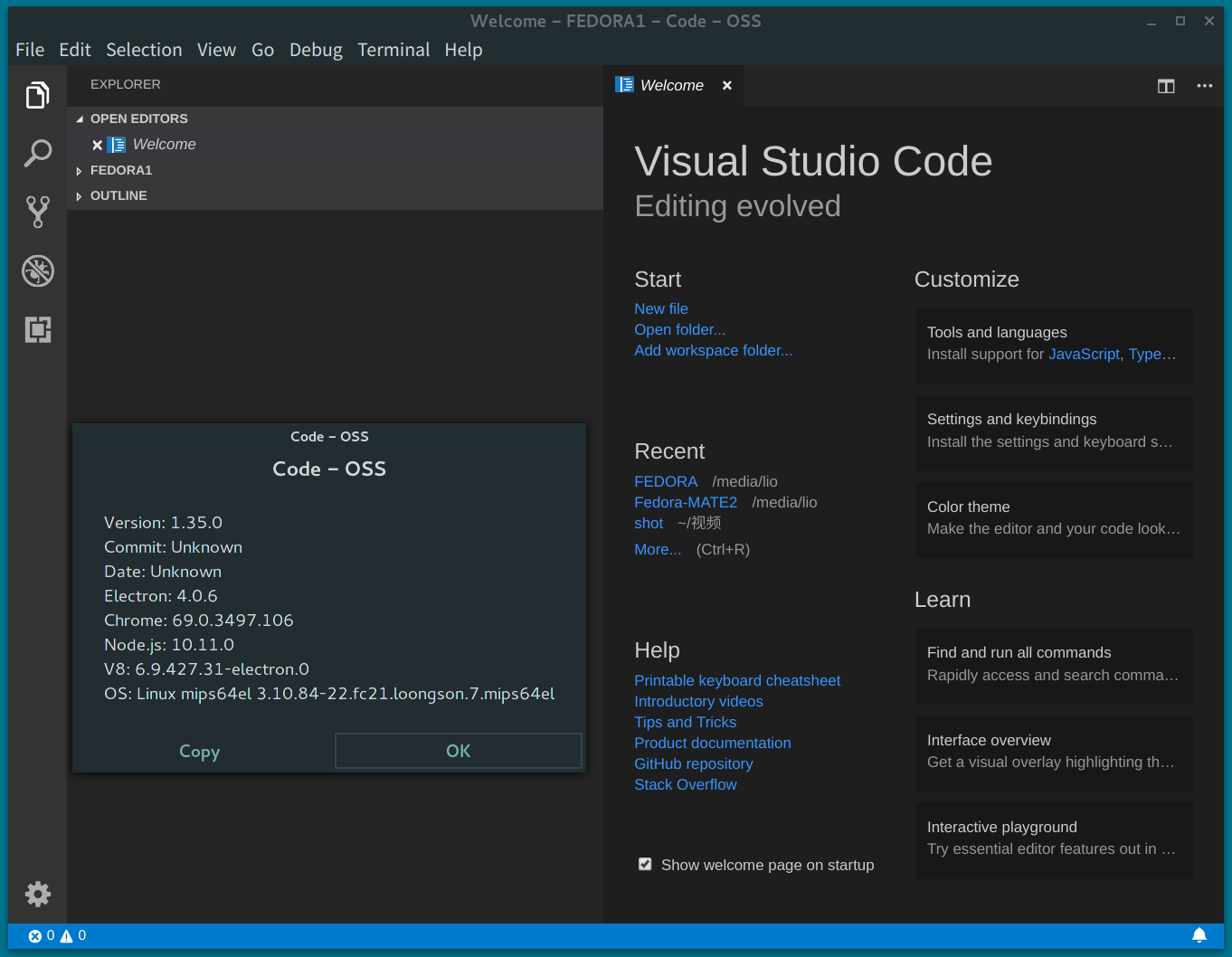The width and height of the screenshot is (1232, 957).
Task: Close the Welcome editor from Open Editors
Action: click(x=97, y=144)
